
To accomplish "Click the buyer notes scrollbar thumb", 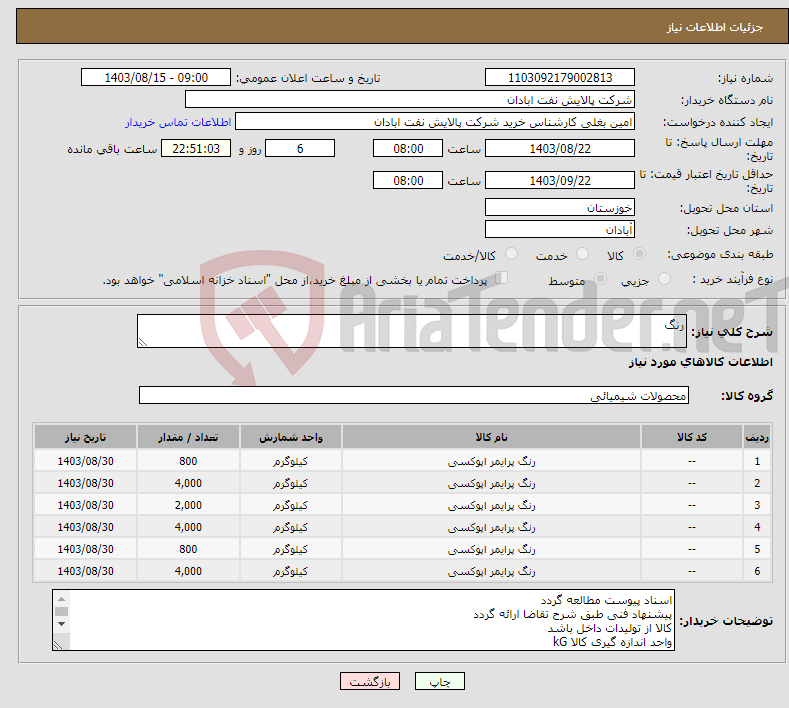I will (61, 611).
